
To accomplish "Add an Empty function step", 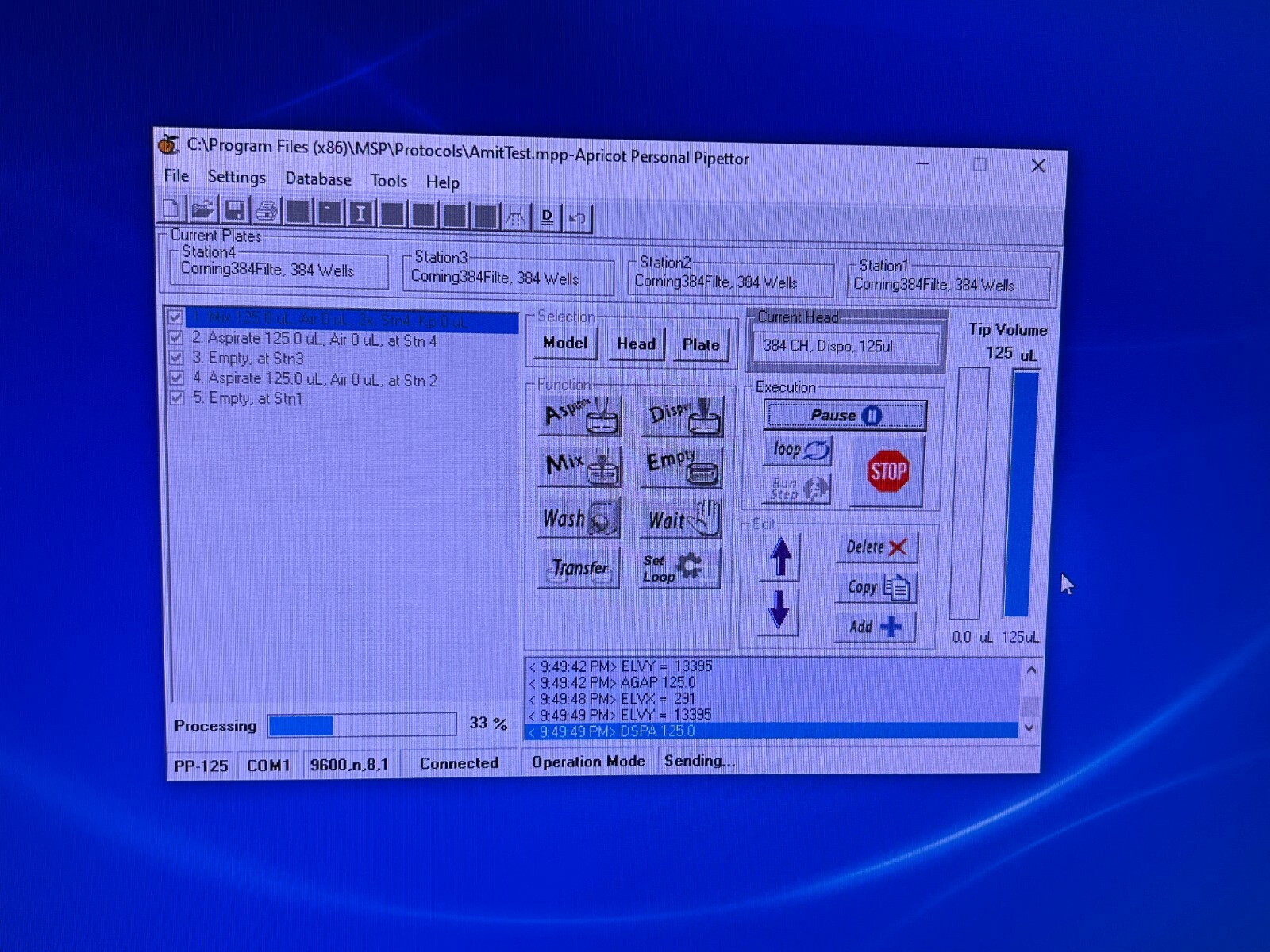I will [x=682, y=467].
